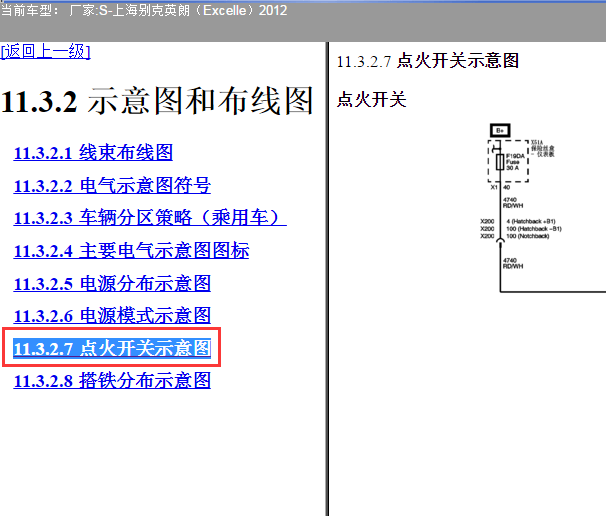Click the 返回上一级 back link

pyautogui.click(x=46, y=51)
